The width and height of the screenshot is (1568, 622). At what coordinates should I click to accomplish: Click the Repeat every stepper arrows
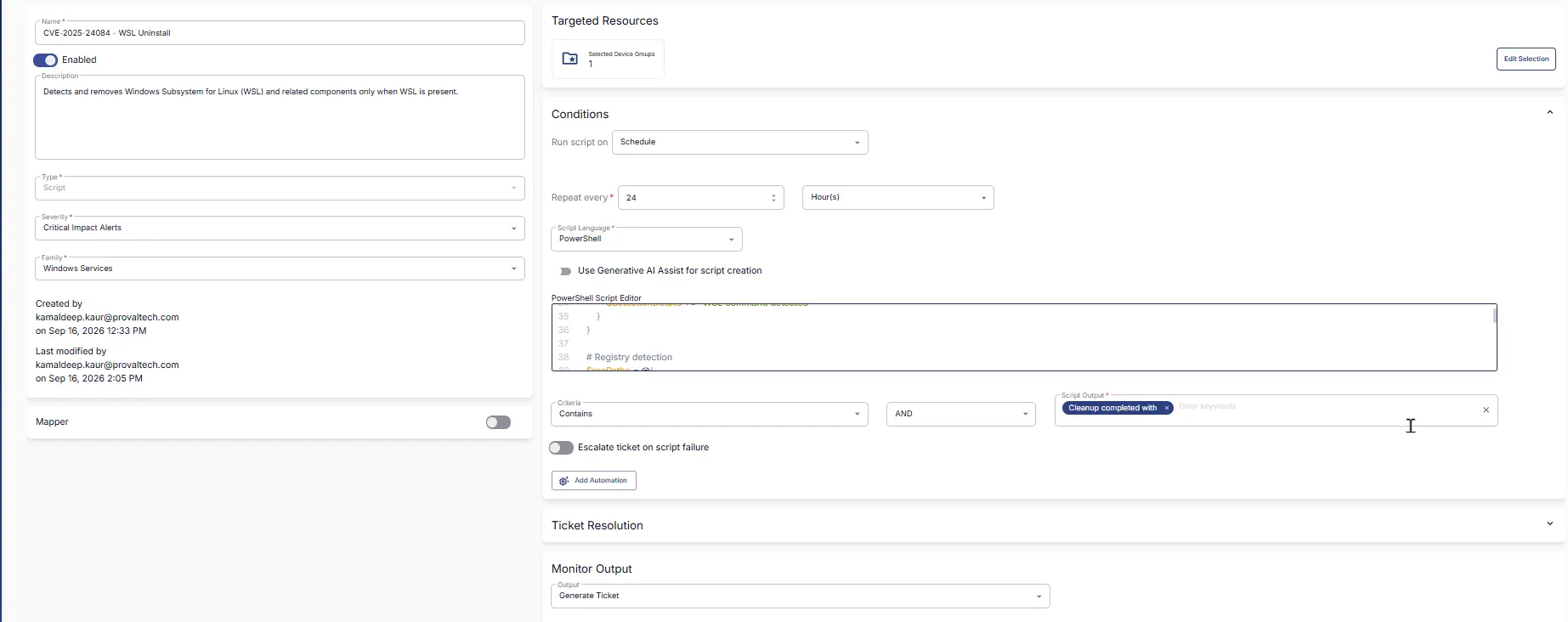773,198
